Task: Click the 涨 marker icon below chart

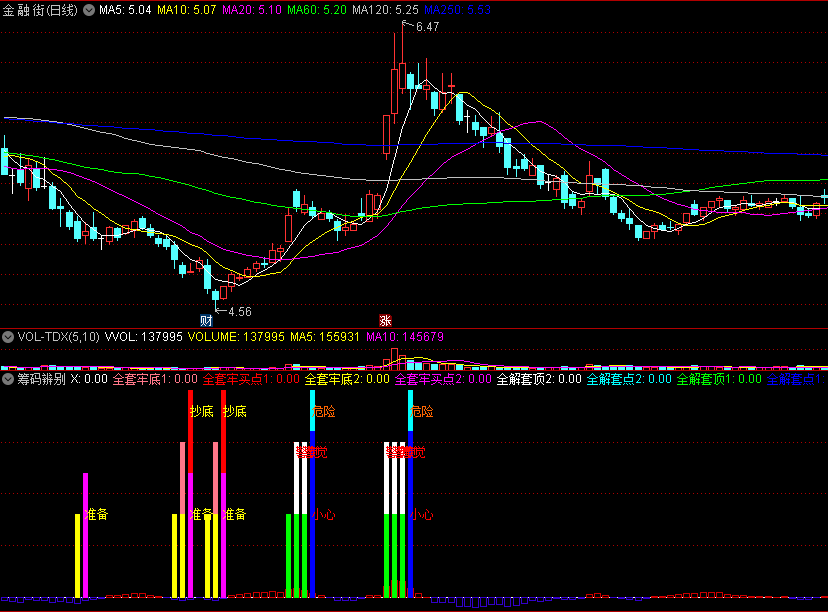Action: (x=385, y=321)
